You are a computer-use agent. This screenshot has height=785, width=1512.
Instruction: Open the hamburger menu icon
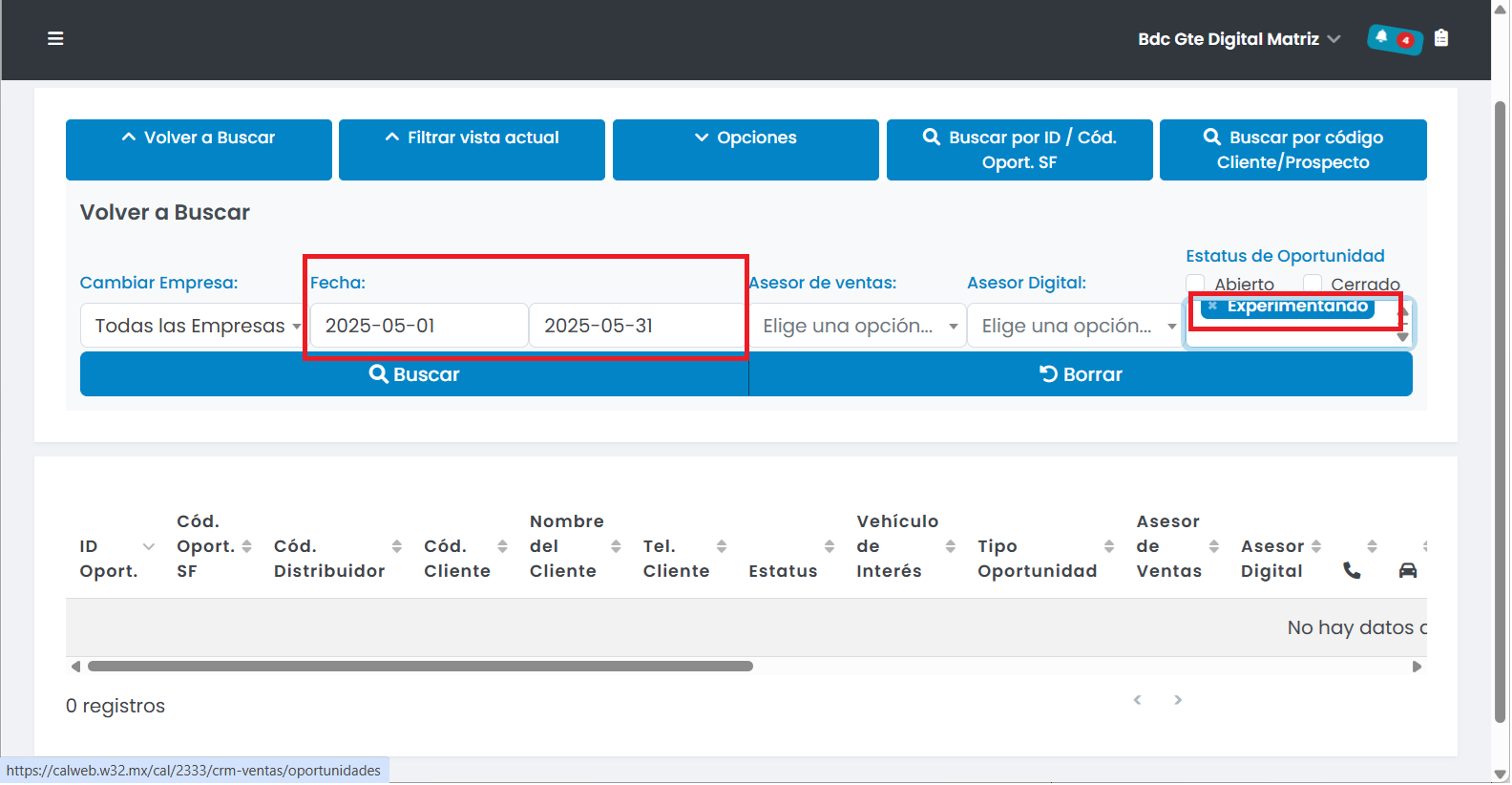click(x=55, y=38)
